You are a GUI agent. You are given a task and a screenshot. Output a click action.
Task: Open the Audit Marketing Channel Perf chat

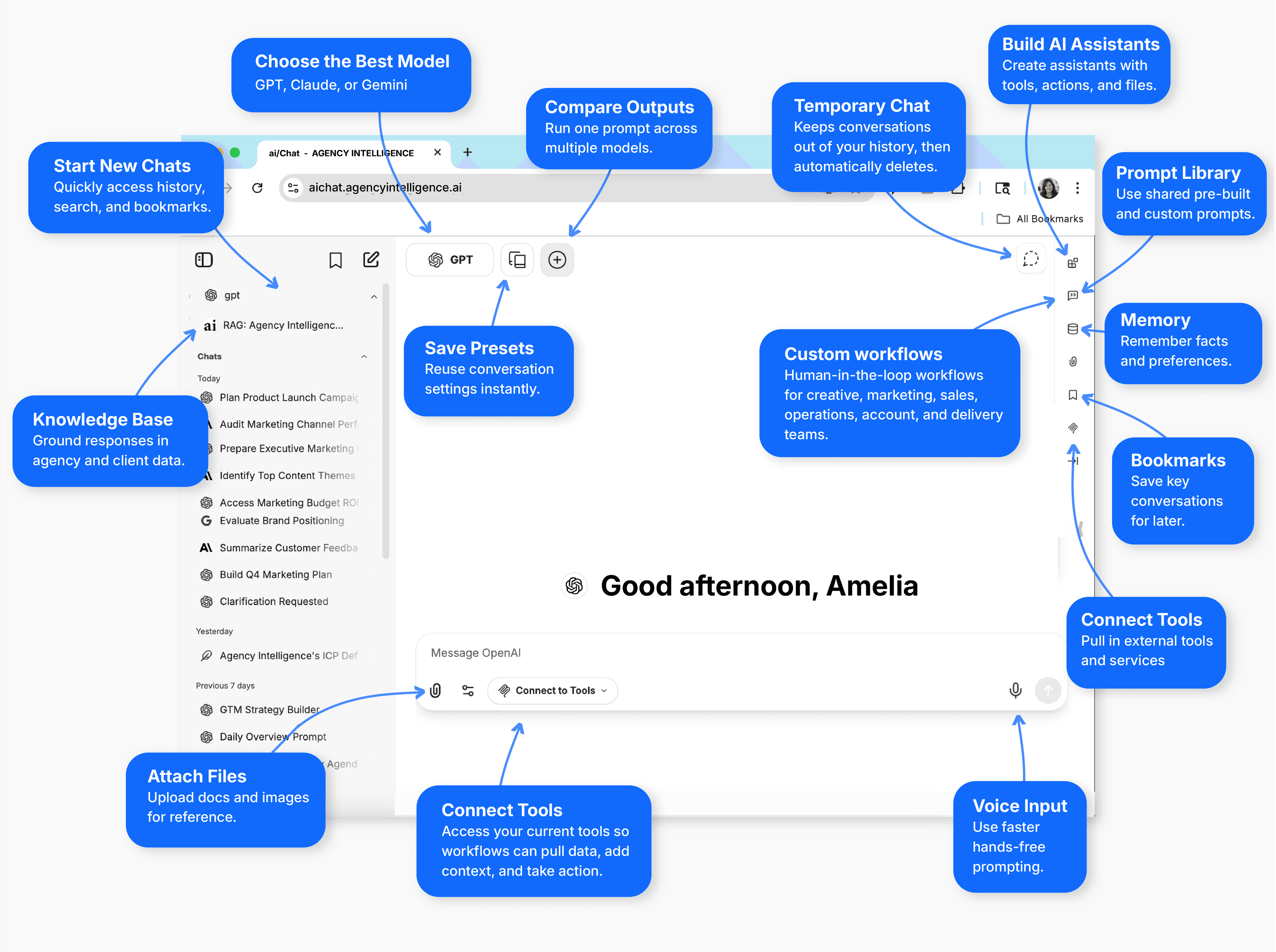coord(279,424)
